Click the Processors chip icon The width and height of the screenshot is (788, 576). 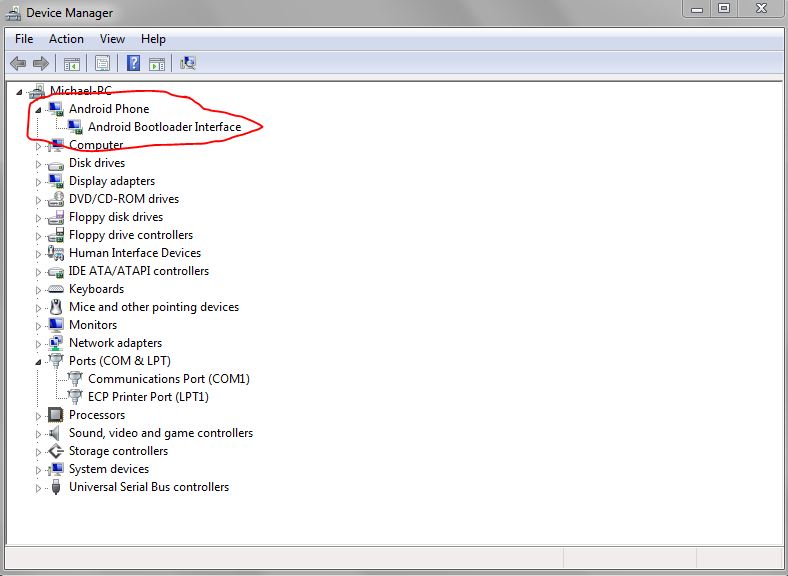tap(55, 415)
